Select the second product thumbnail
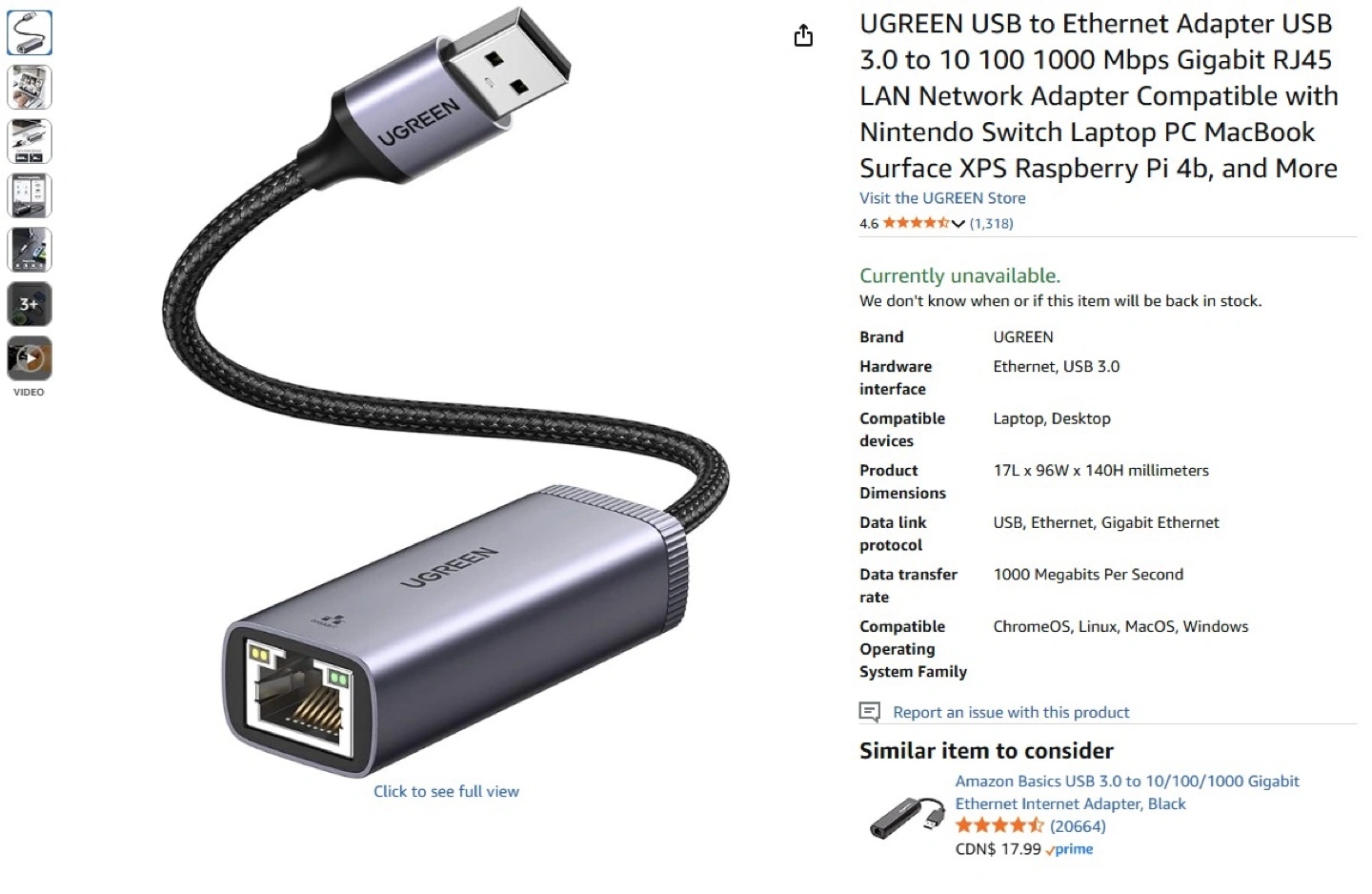This screenshot has width=1372, height=894. [x=30, y=87]
